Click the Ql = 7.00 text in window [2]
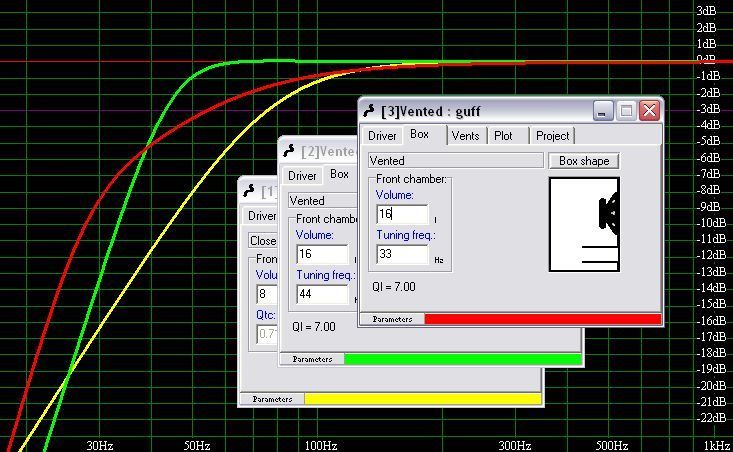This screenshot has height=452, width=733. coord(314,327)
